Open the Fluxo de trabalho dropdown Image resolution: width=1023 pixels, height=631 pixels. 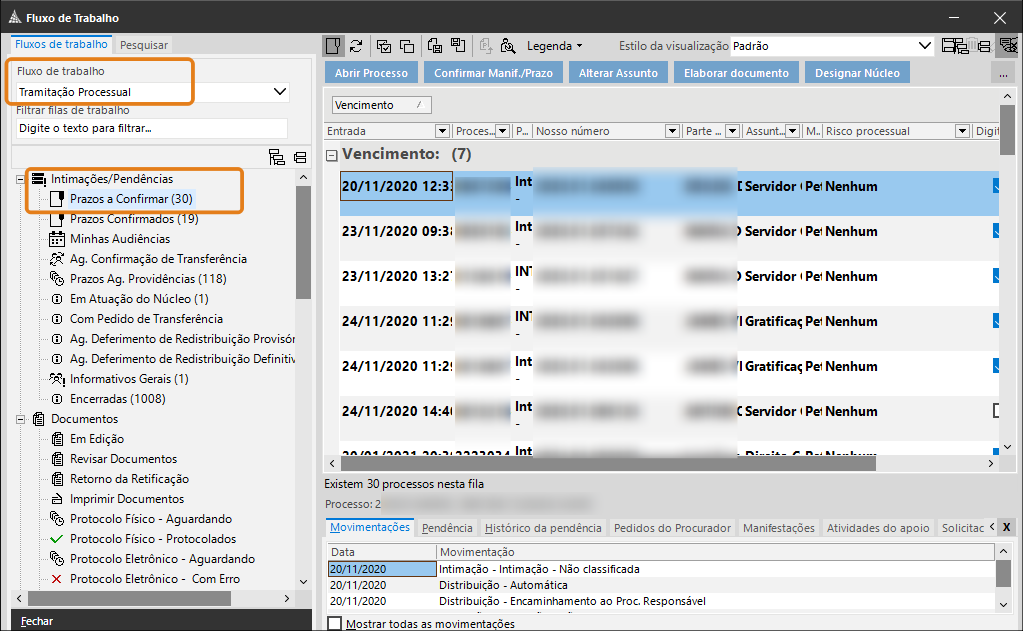[x=280, y=92]
